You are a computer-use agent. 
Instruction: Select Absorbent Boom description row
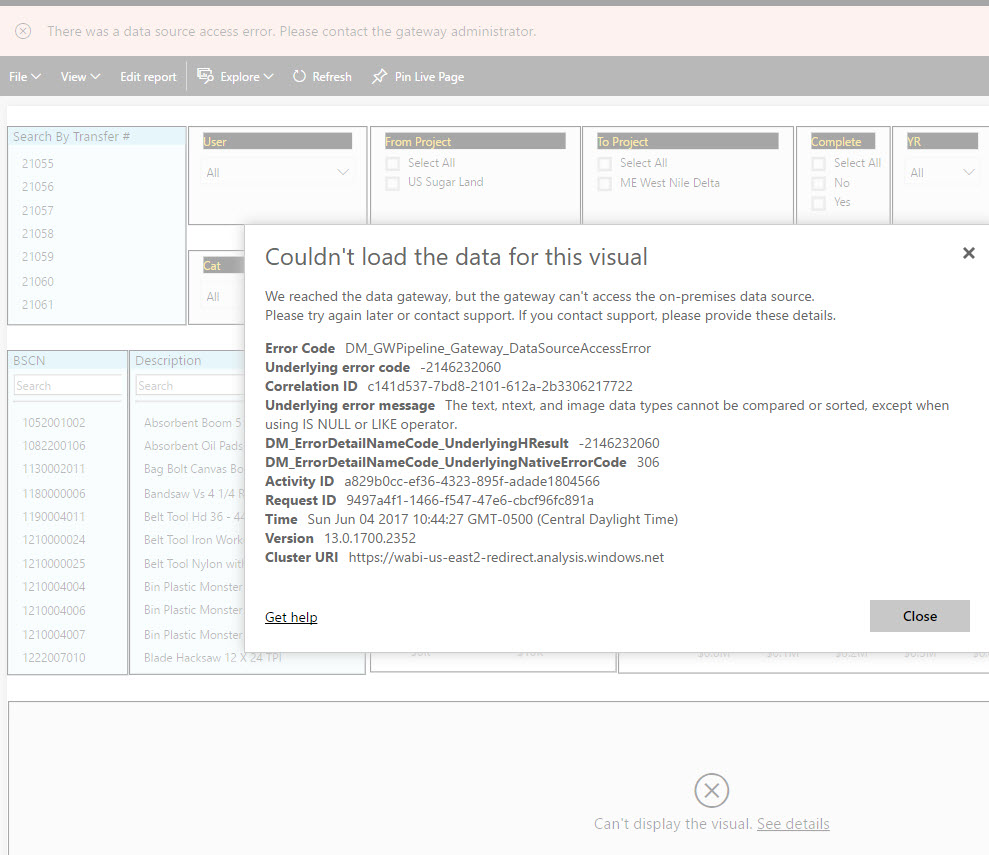pos(193,422)
